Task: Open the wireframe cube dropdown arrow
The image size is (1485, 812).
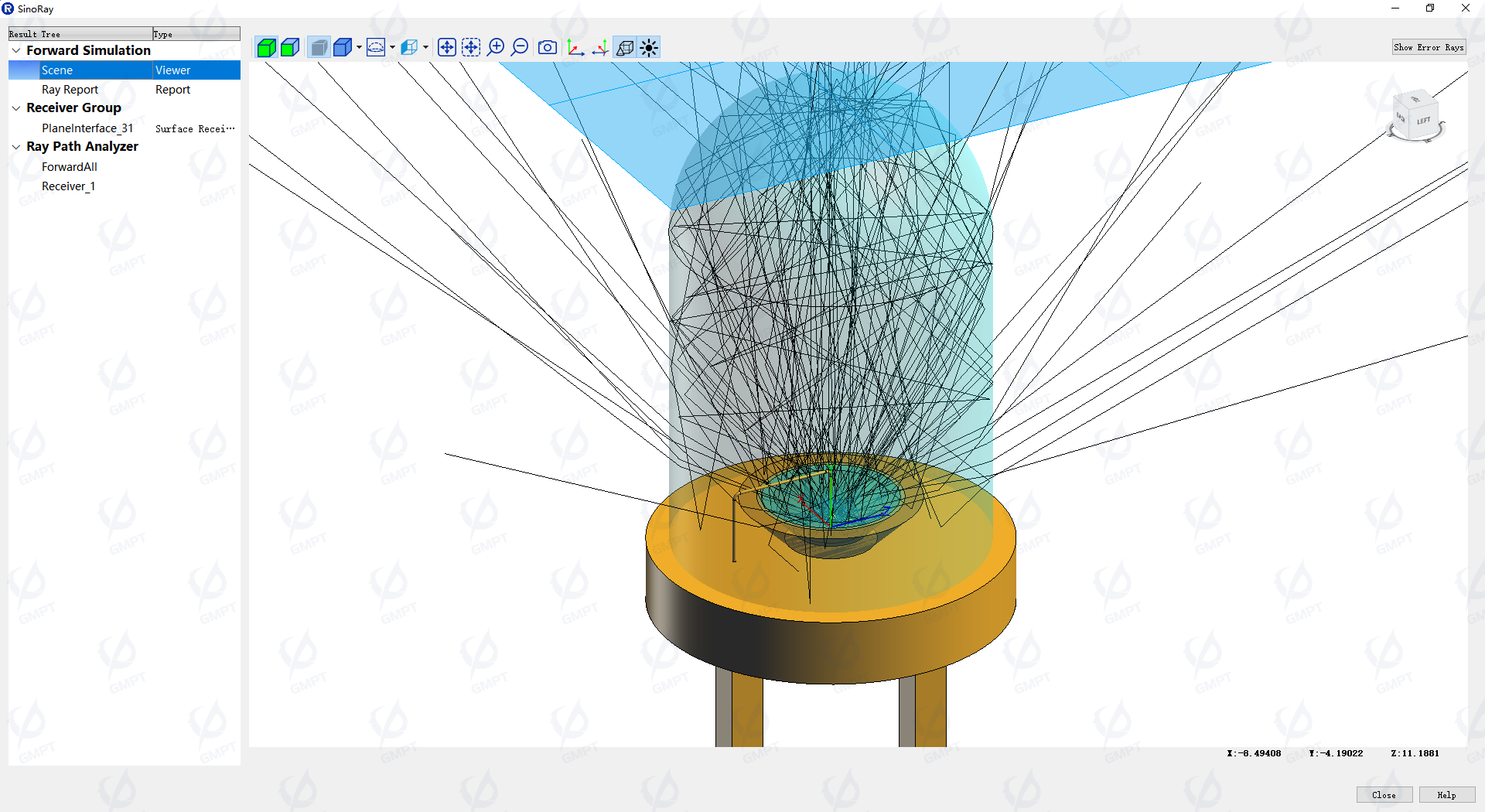Action: (x=425, y=48)
